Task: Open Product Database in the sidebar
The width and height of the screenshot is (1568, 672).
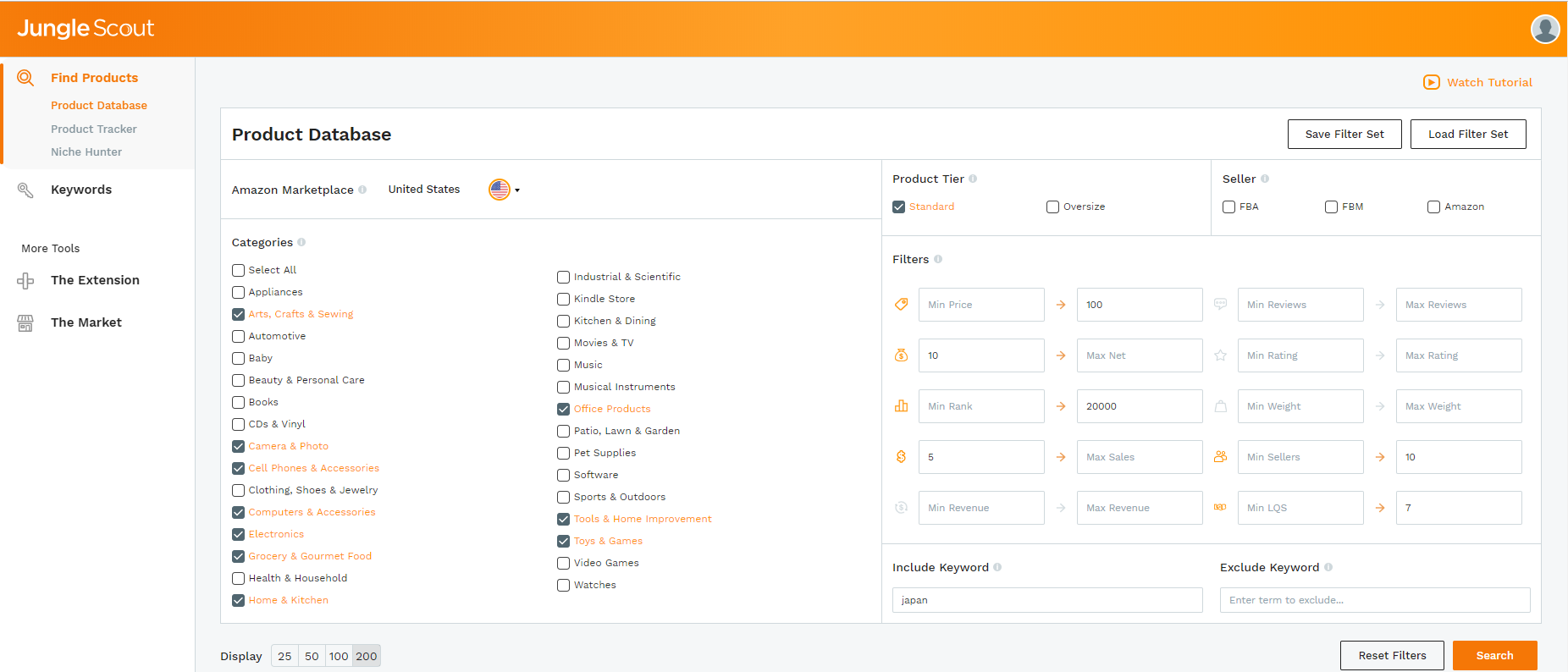Action: tap(99, 105)
